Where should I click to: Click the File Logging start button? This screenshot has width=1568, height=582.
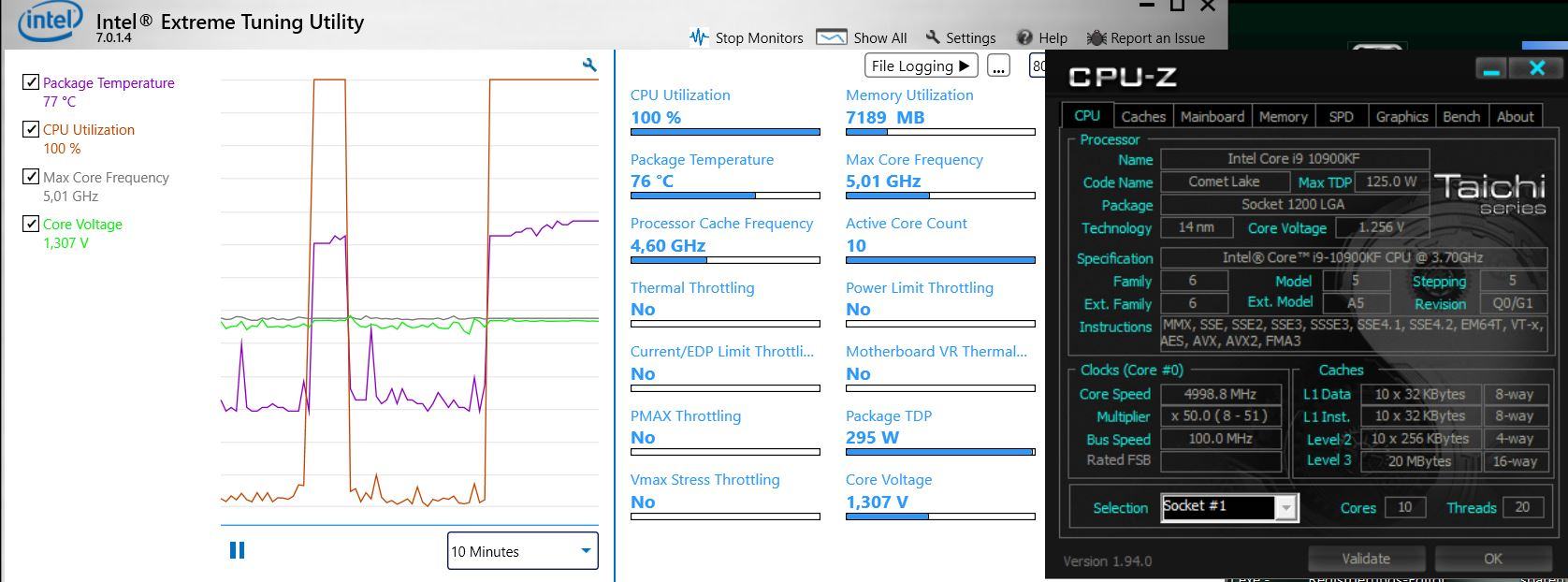tap(921, 65)
